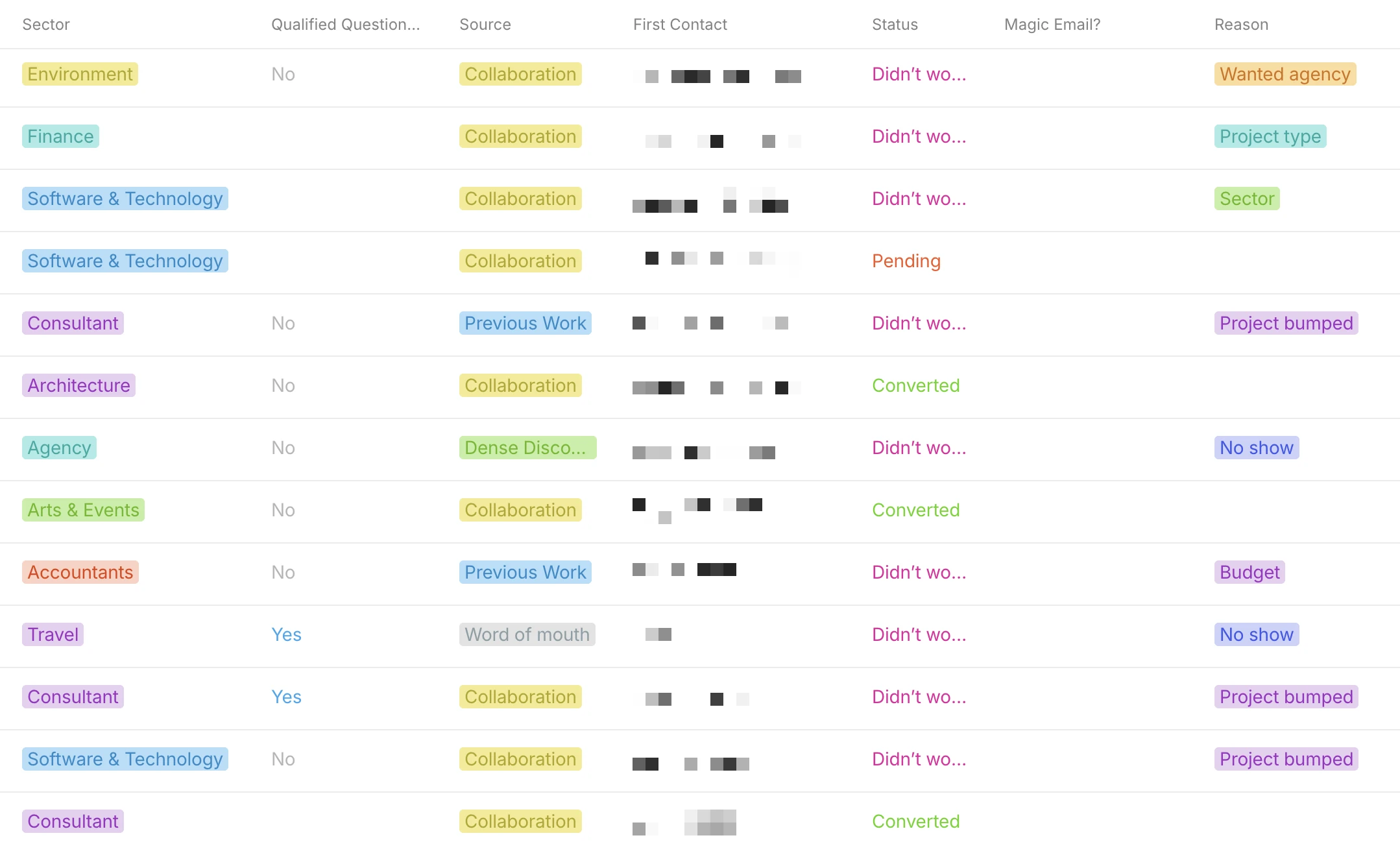1400x853 pixels.
Task: Click the Converted status on Architecture row
Action: 916,385
